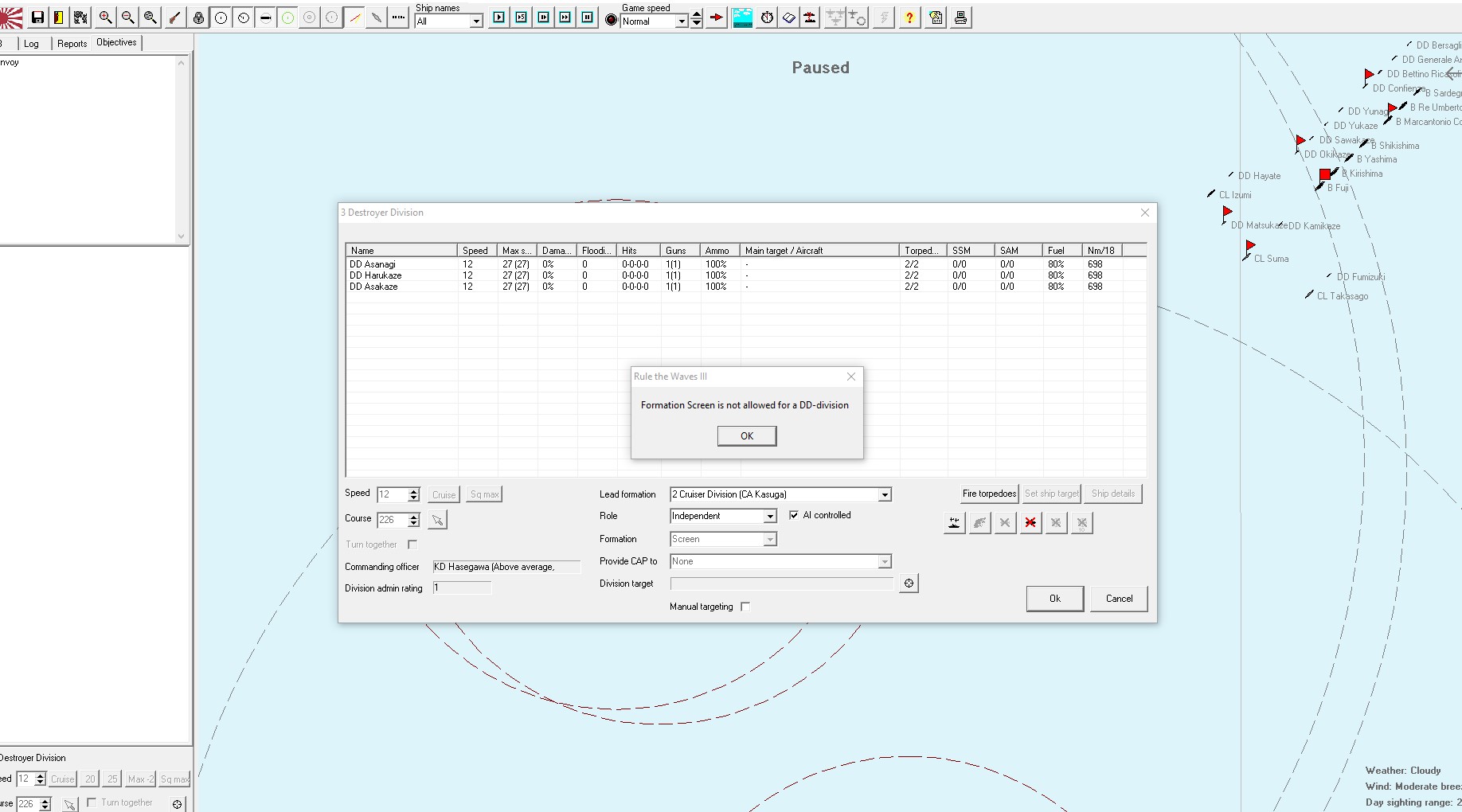
Task: Click the first play-step speed icon
Action: point(498,18)
